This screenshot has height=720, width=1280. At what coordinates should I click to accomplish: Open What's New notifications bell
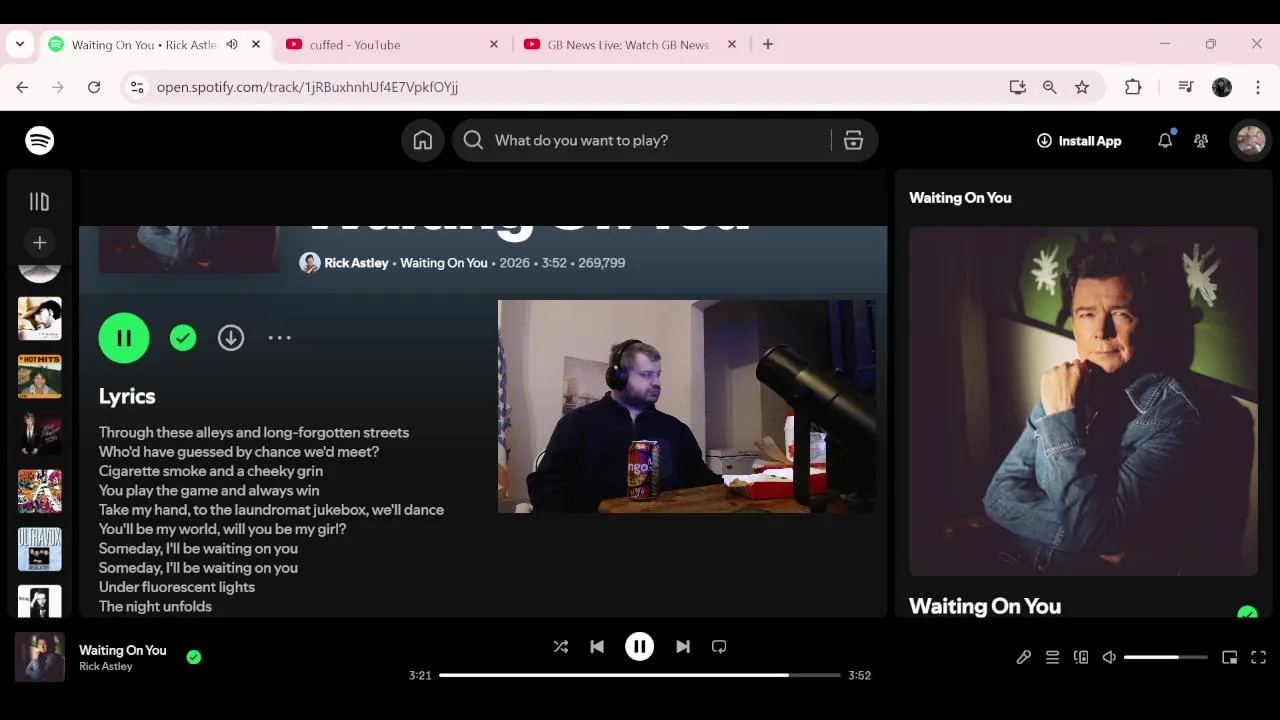[1165, 141]
